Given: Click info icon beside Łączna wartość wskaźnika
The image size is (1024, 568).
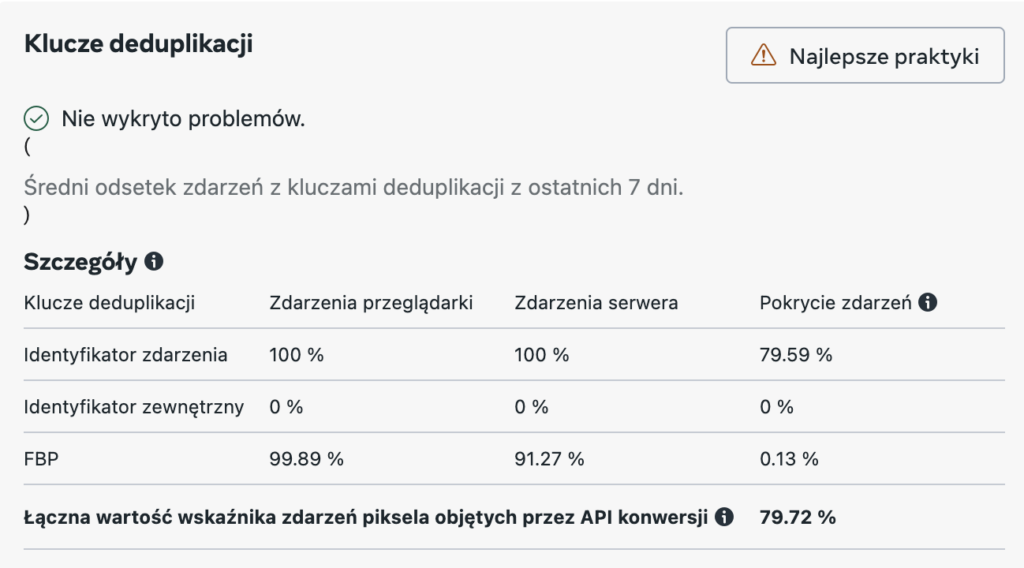Looking at the screenshot, I should pyautogui.click(x=725, y=517).
